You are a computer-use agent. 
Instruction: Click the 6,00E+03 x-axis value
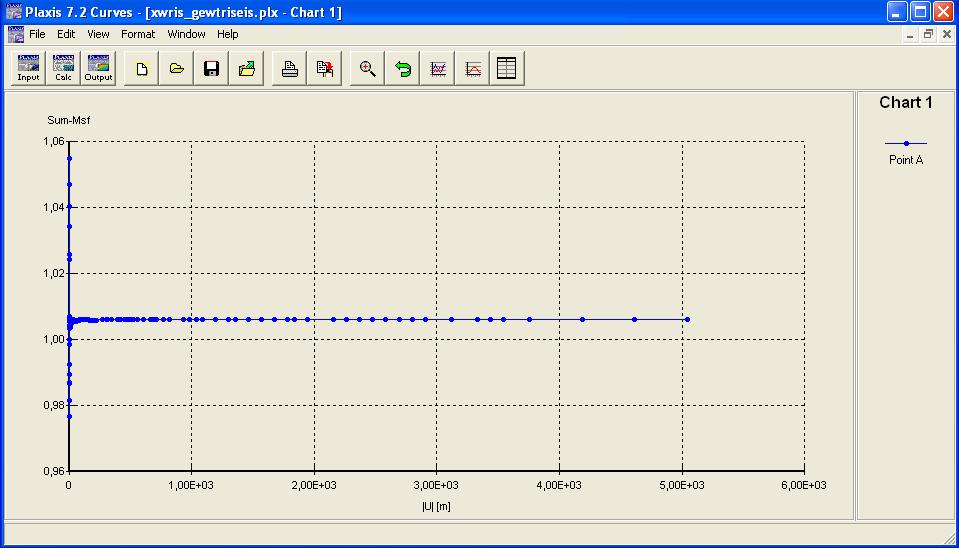pyautogui.click(x=804, y=485)
